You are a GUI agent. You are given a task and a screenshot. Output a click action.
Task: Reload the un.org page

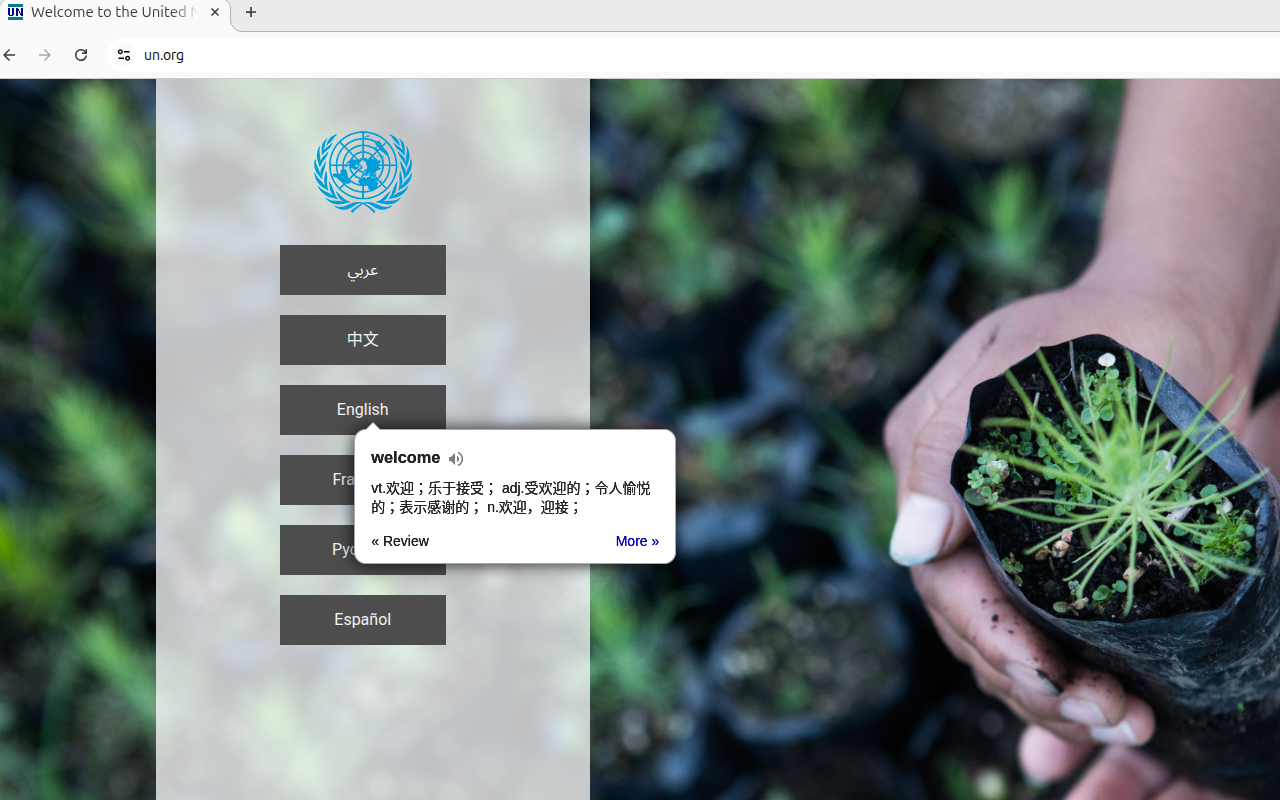81,55
